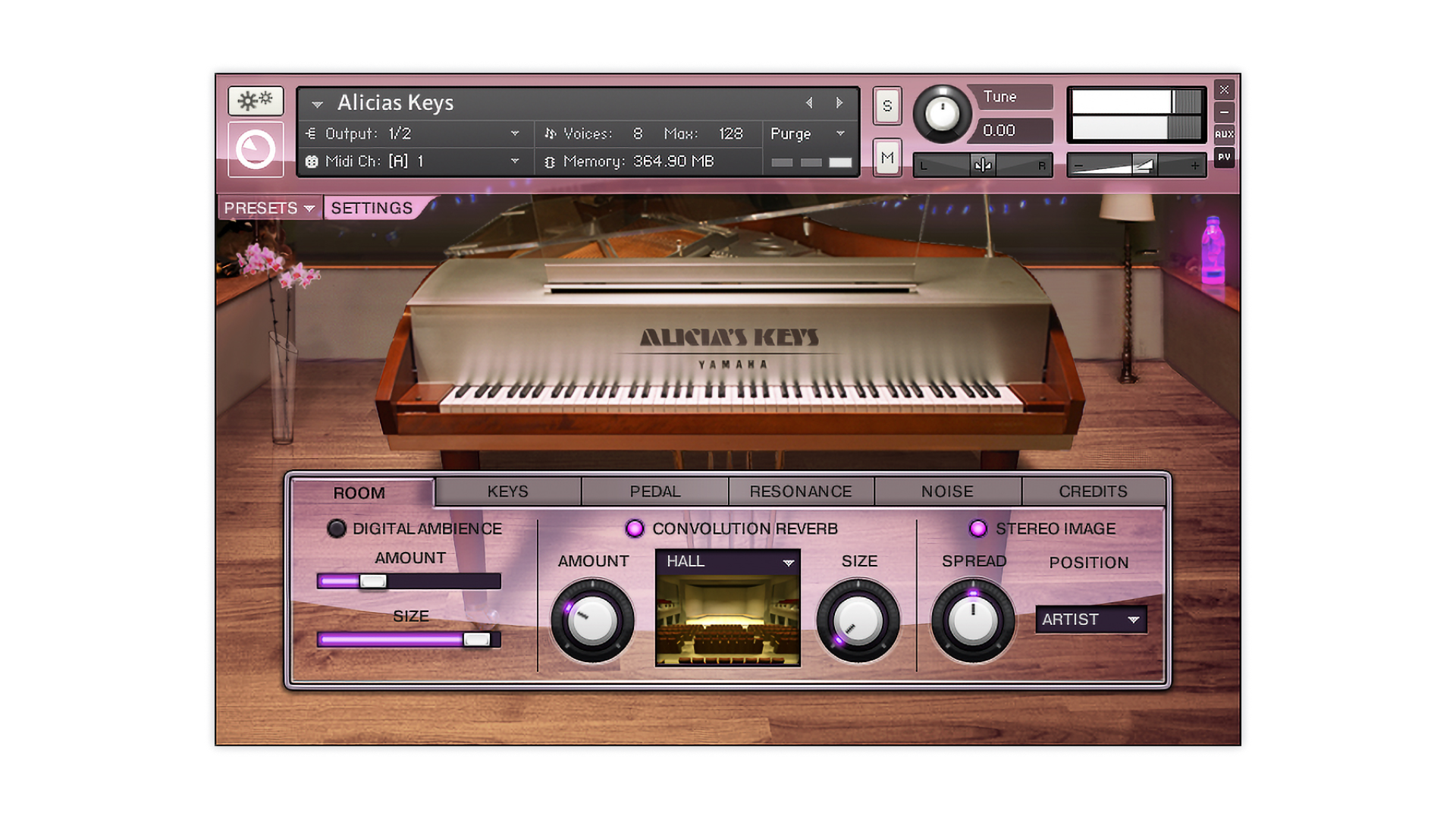
Task: Mute the instrument with M button
Action: point(887,158)
